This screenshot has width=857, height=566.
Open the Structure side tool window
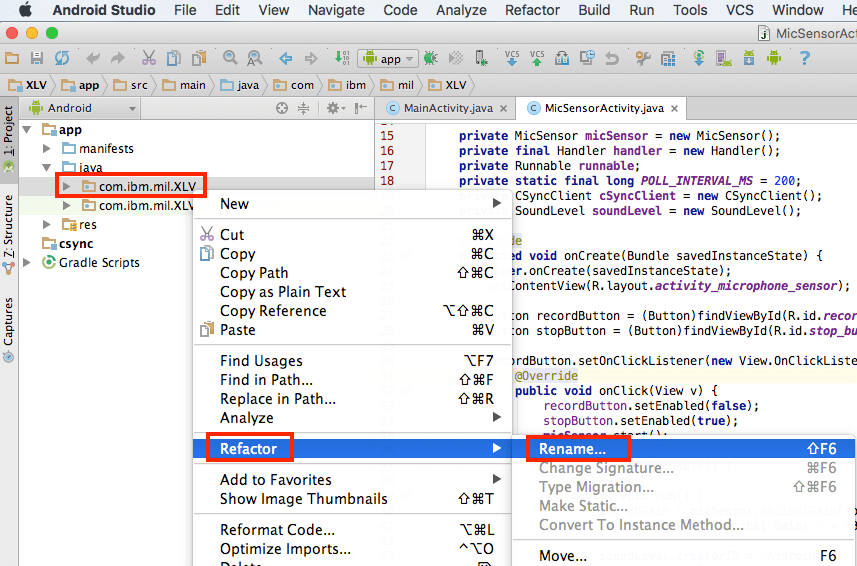pyautogui.click(x=8, y=234)
